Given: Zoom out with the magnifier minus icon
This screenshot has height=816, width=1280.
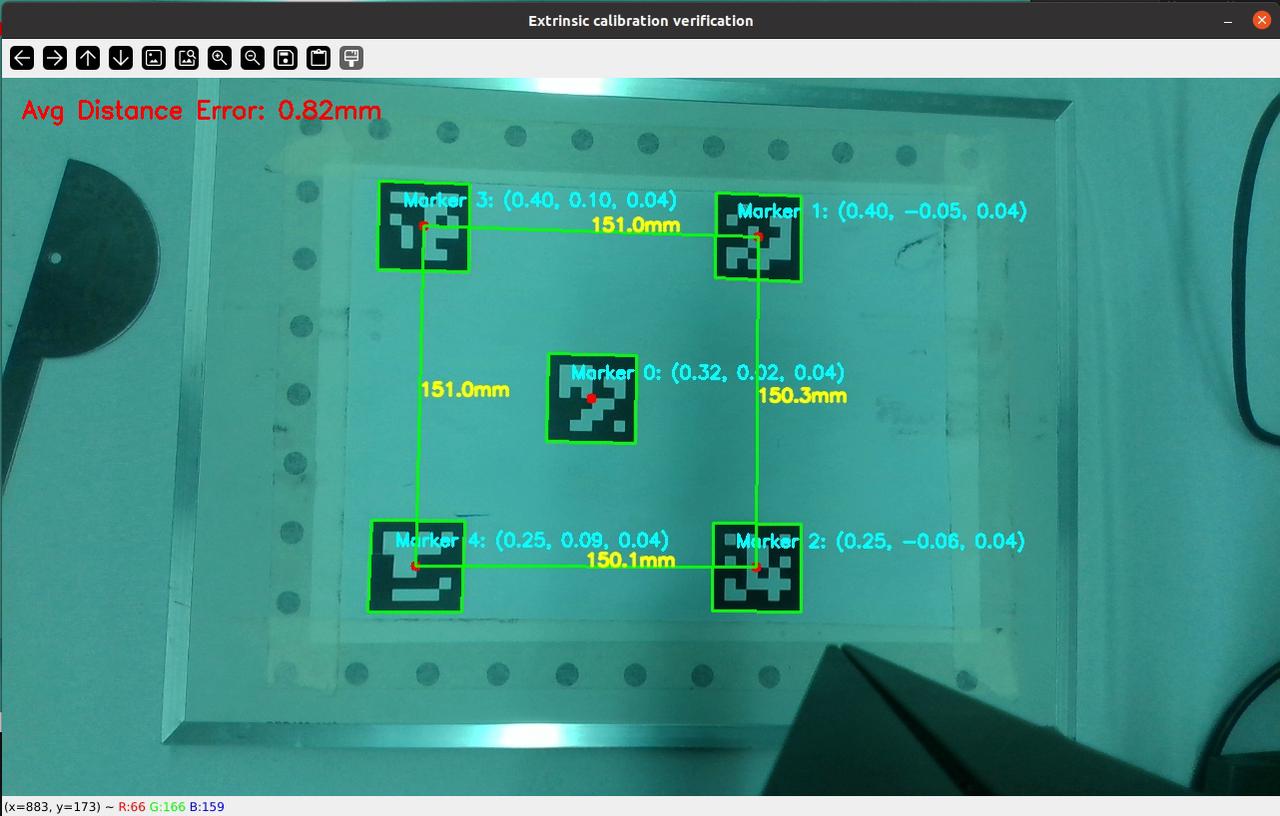Looking at the screenshot, I should coord(253,58).
